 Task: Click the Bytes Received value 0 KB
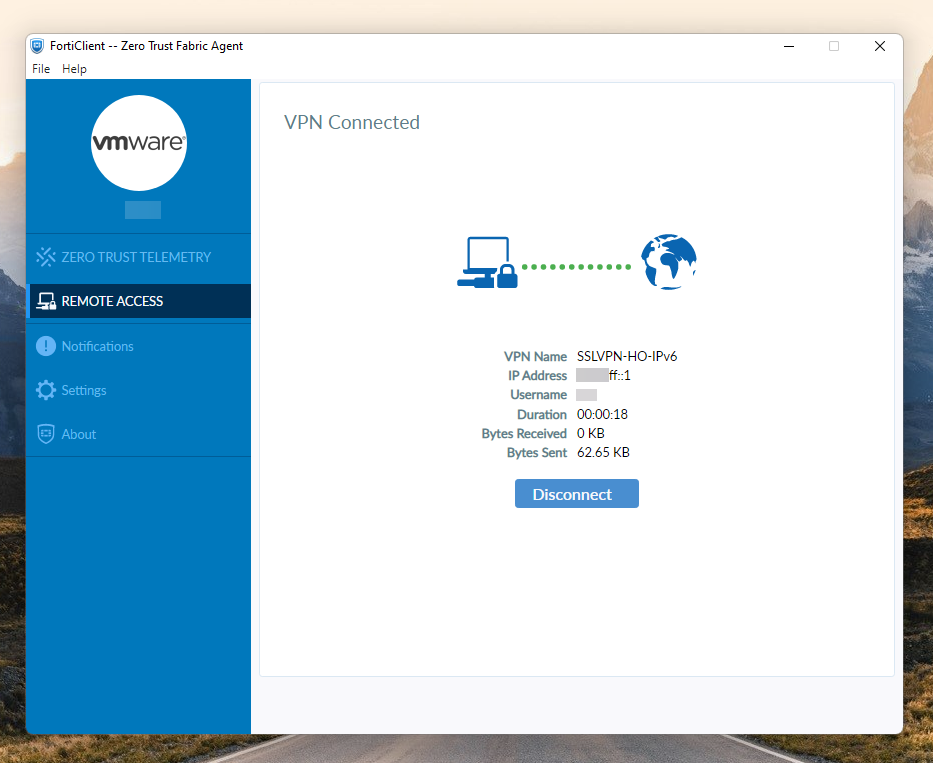pyautogui.click(x=590, y=433)
